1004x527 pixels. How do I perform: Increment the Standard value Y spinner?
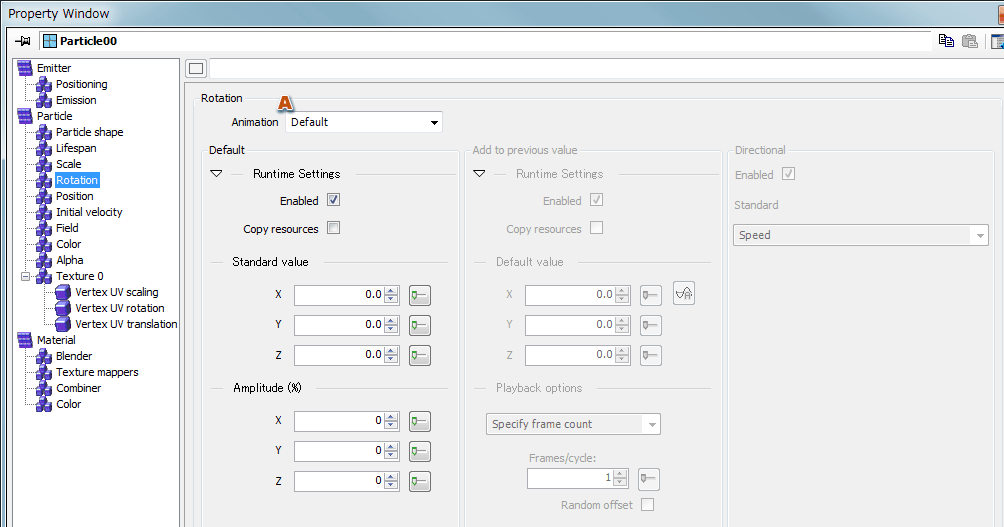pyautogui.click(x=391, y=320)
